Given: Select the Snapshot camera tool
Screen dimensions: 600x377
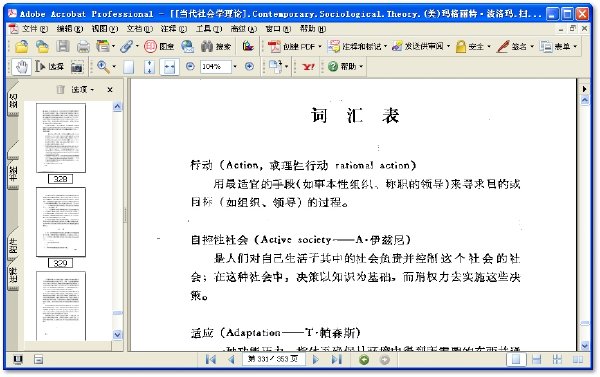Looking at the screenshot, I should click(77, 67).
